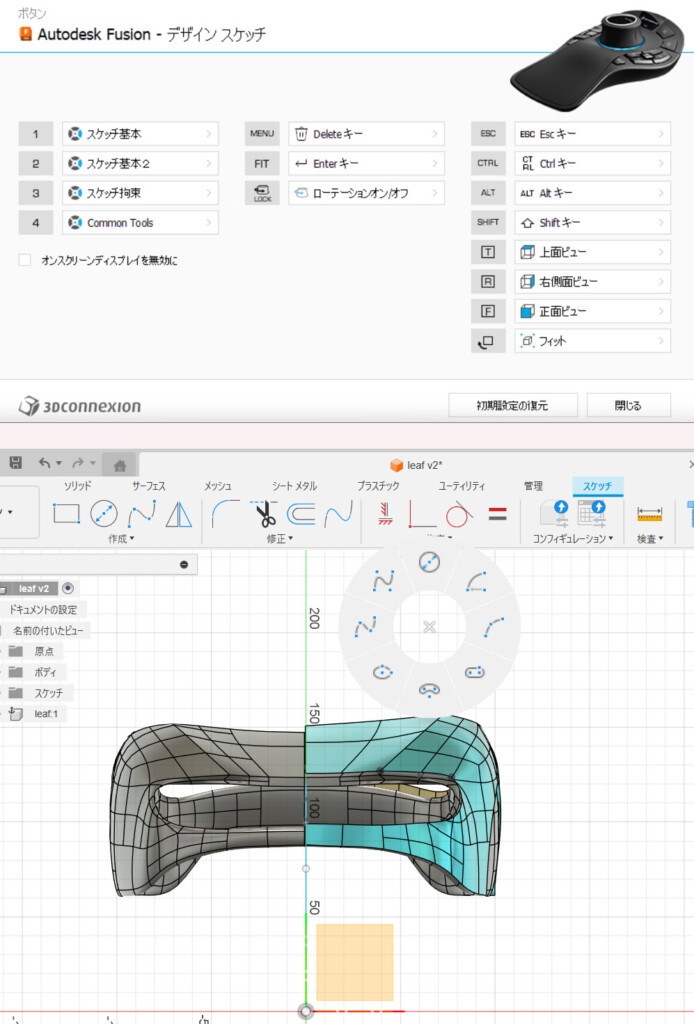Screen dimensions: 694x1024
Task: Open undo history dropdown arrow
Action: [x=59, y=463]
